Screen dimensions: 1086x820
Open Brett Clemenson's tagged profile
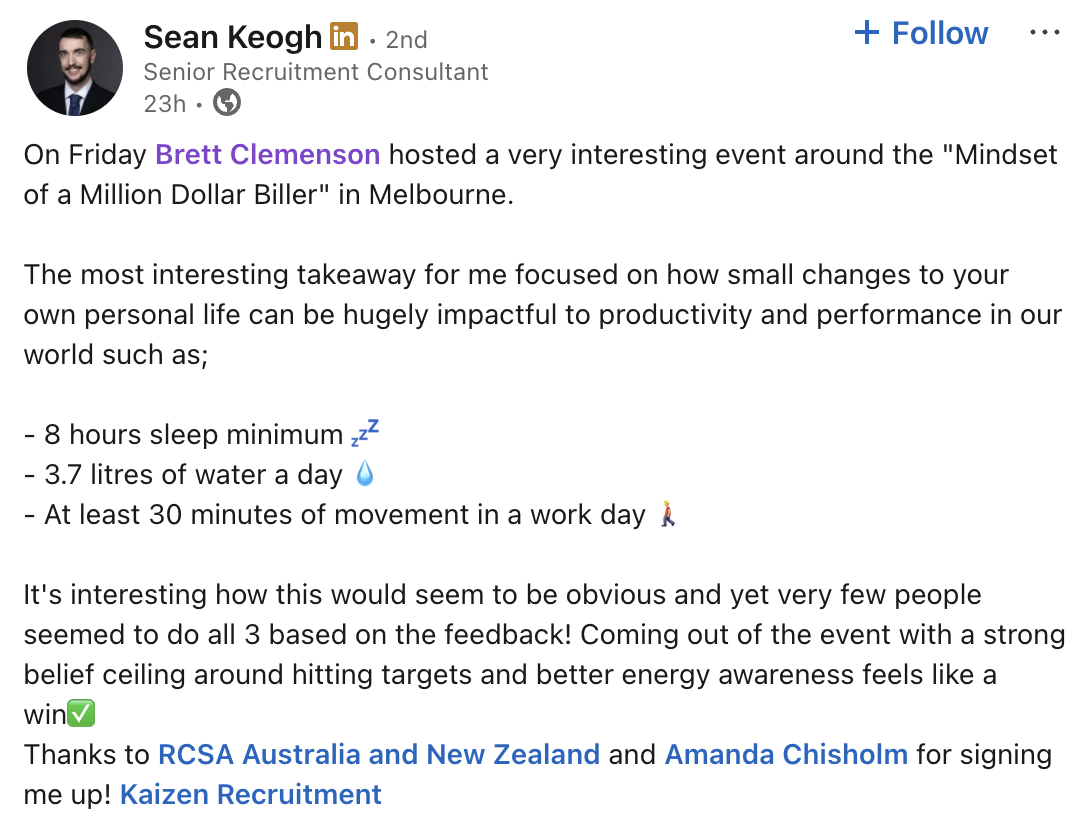[x=267, y=155]
